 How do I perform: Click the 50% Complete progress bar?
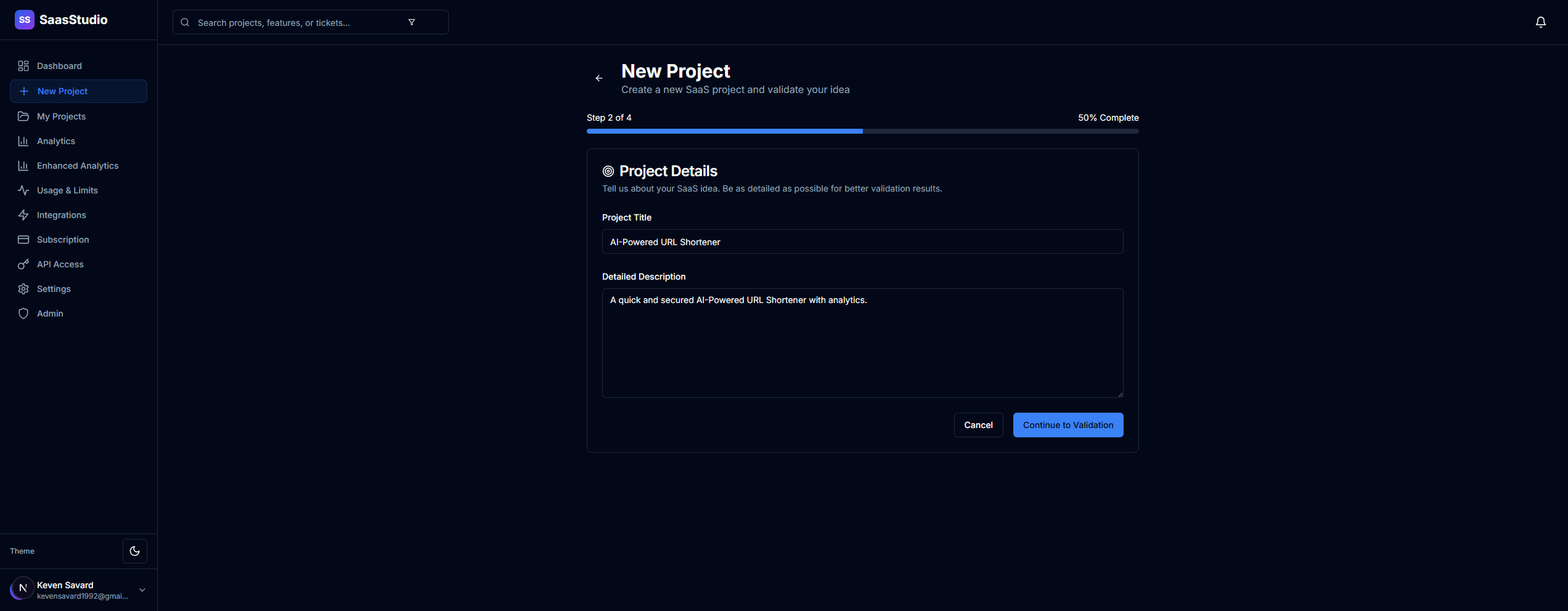862,131
